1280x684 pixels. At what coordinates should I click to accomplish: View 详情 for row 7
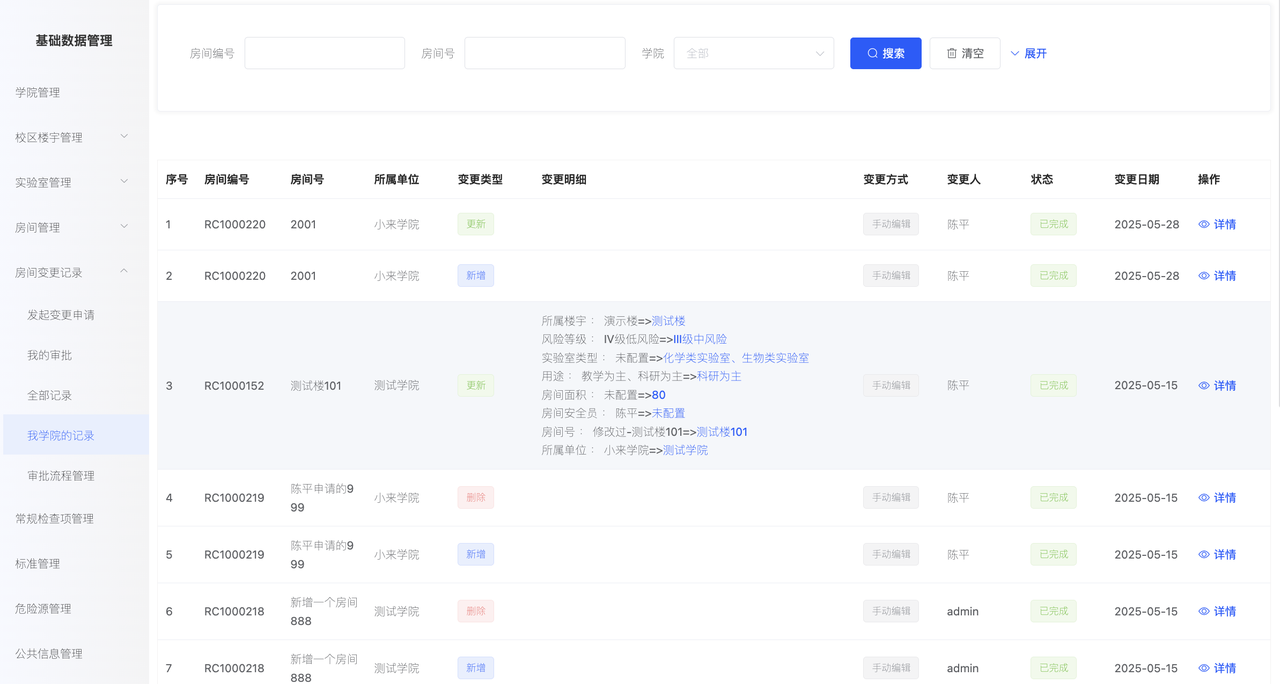[x=1217, y=669]
